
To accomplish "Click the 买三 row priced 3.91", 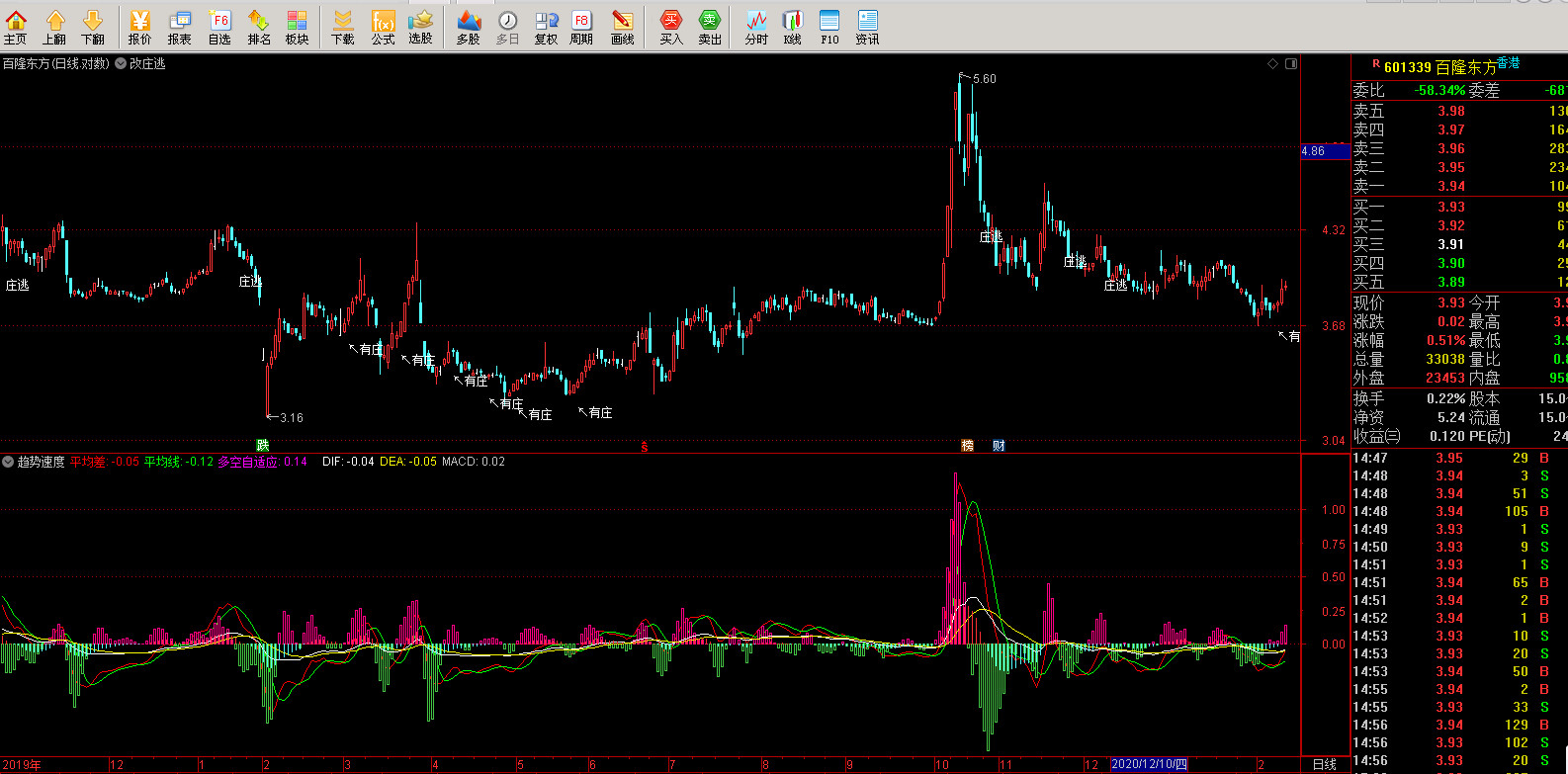I will click(x=1459, y=244).
